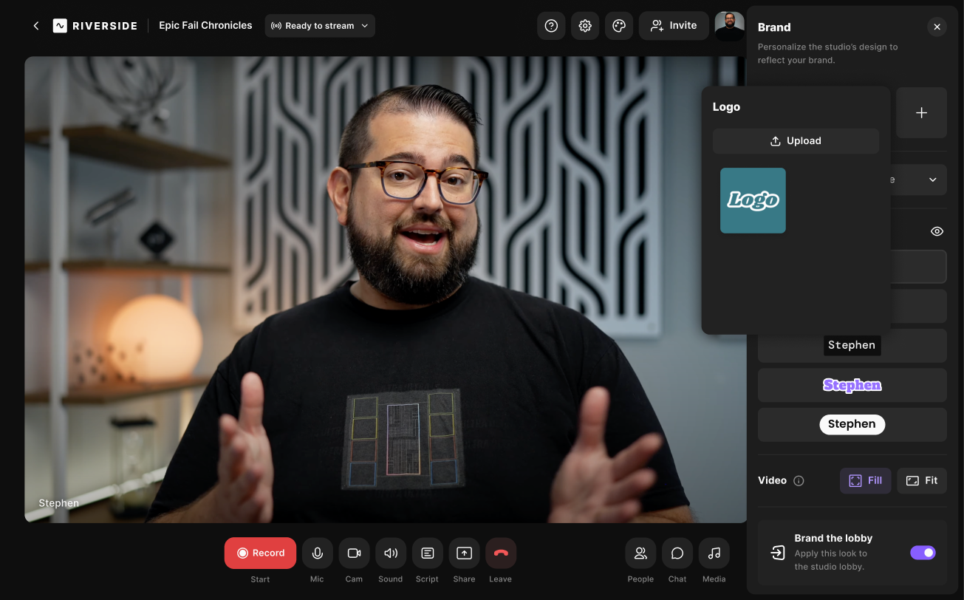Select the palette icon to customize branding
This screenshot has height=600, width=964.
tap(619, 25)
